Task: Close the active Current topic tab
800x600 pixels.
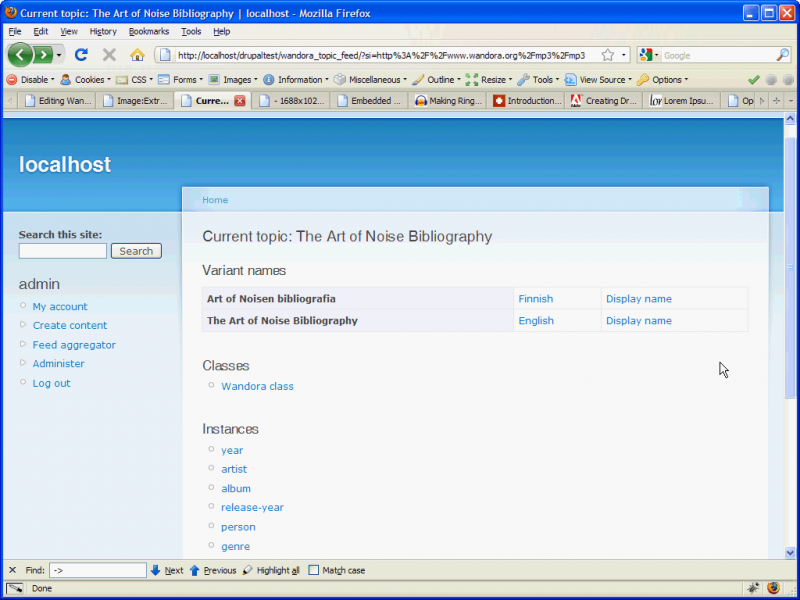Action: (240, 101)
